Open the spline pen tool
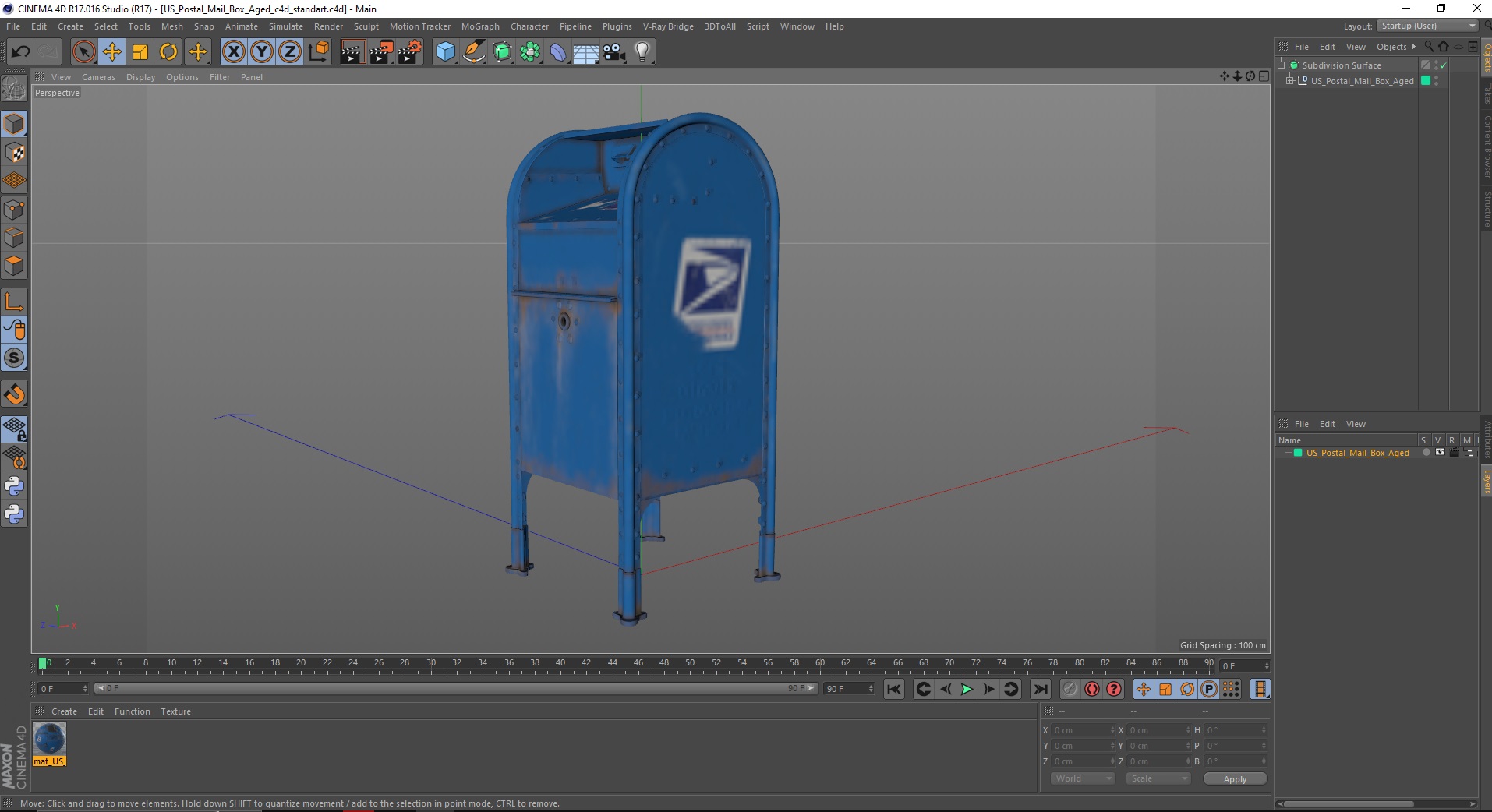This screenshot has width=1492, height=812. click(474, 52)
